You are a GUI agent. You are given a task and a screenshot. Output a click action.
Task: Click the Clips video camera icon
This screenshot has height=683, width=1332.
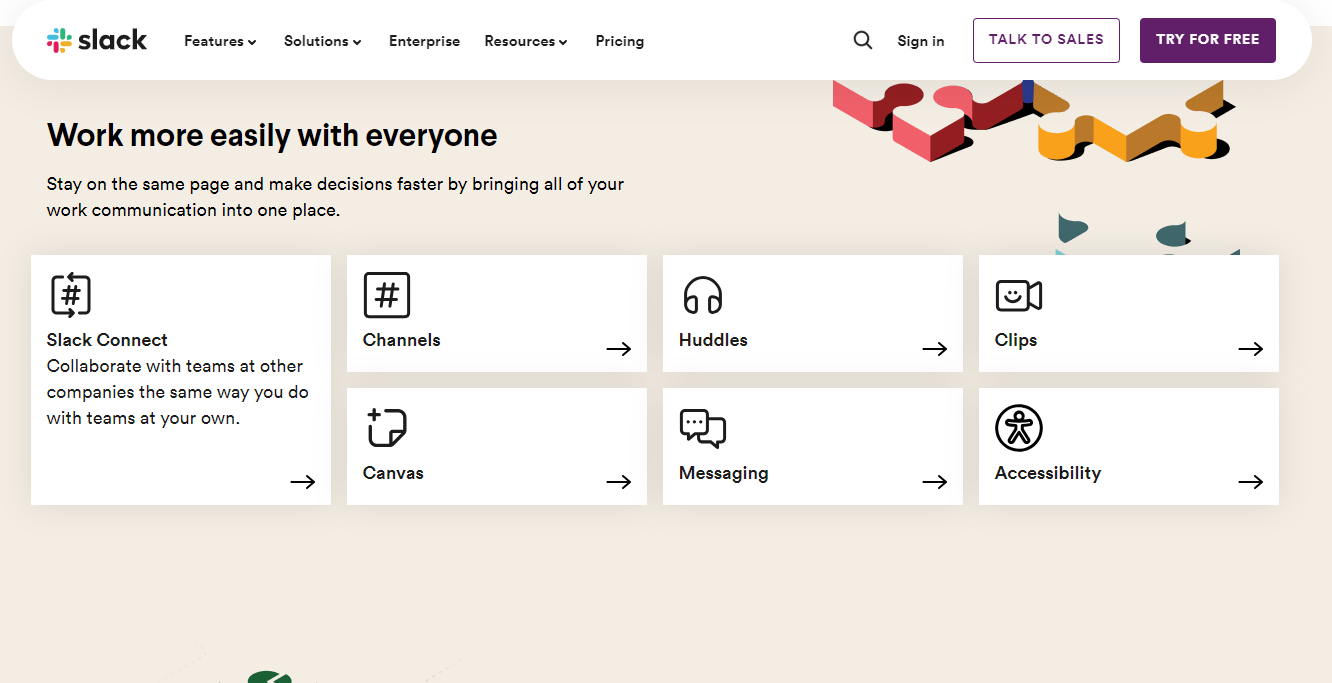[1019, 295]
